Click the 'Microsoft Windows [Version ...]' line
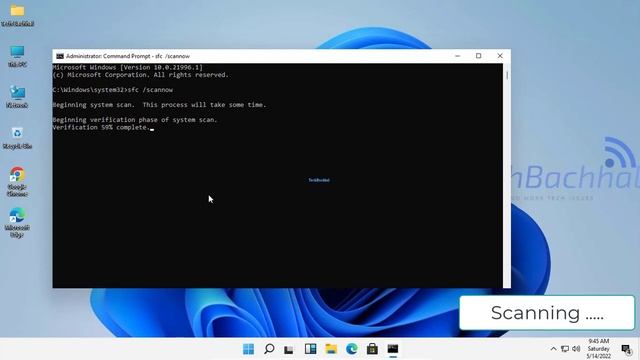Image resolution: width=640 pixels, height=360 pixels. (x=128, y=67)
